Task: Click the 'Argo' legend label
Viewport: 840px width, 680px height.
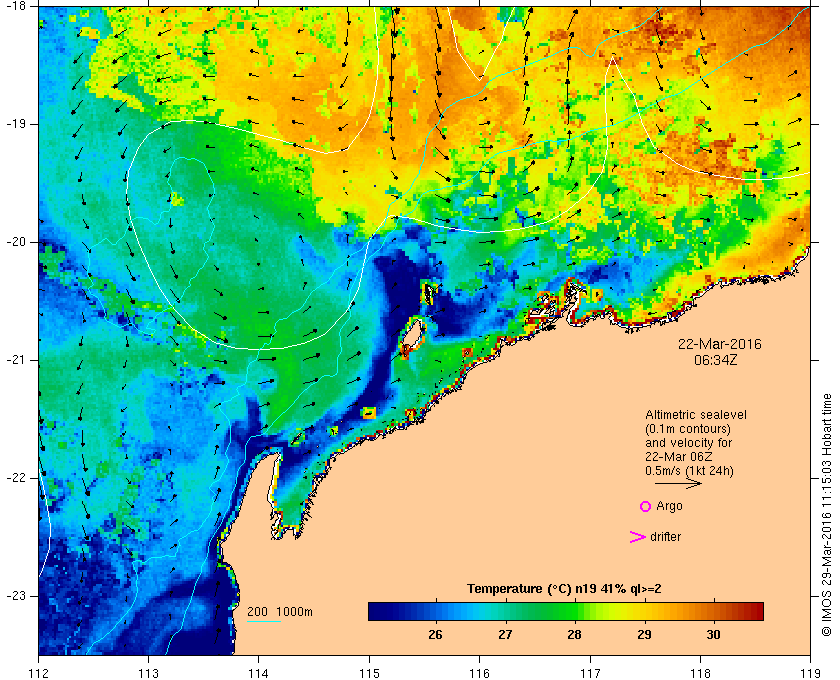Action: click(669, 506)
